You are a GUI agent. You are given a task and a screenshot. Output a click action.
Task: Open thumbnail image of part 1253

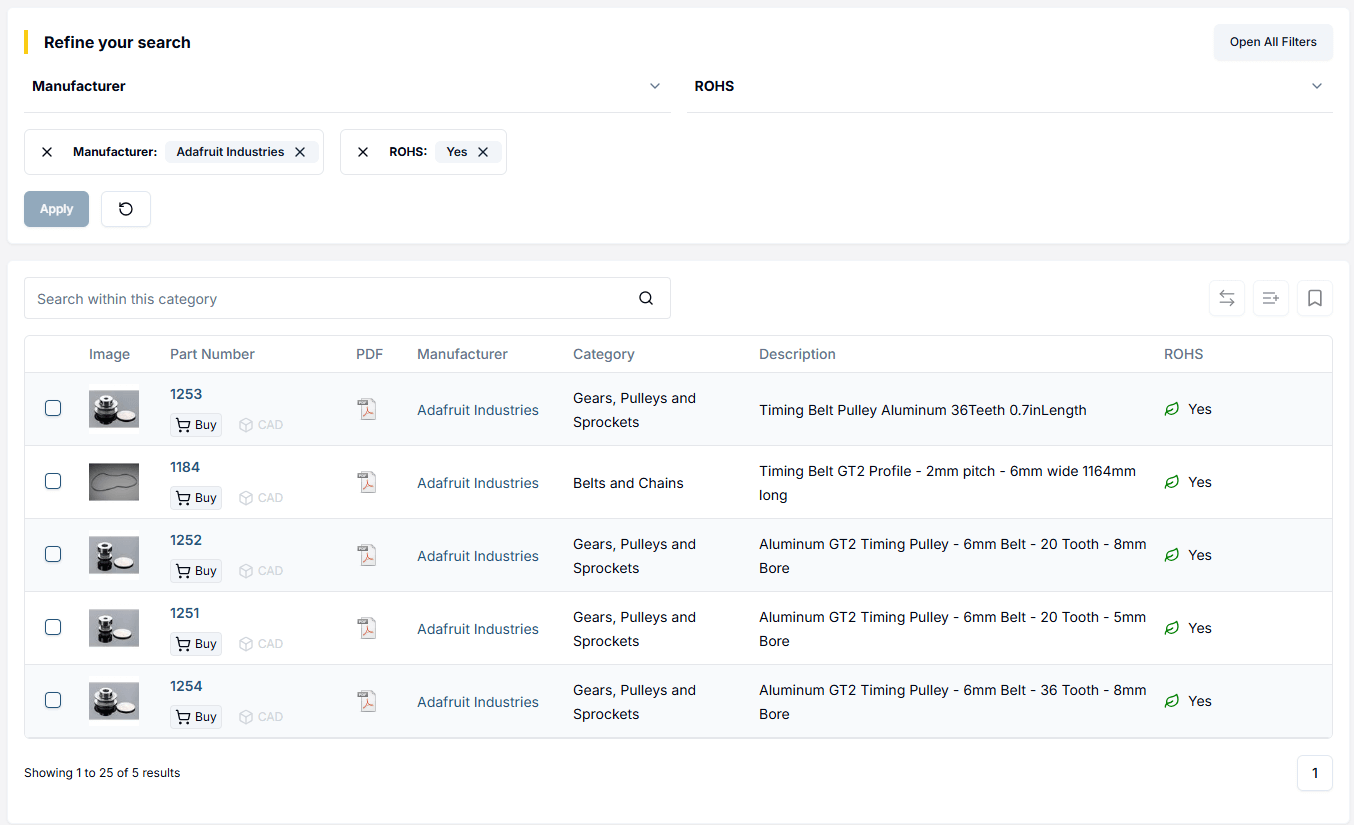(x=114, y=409)
